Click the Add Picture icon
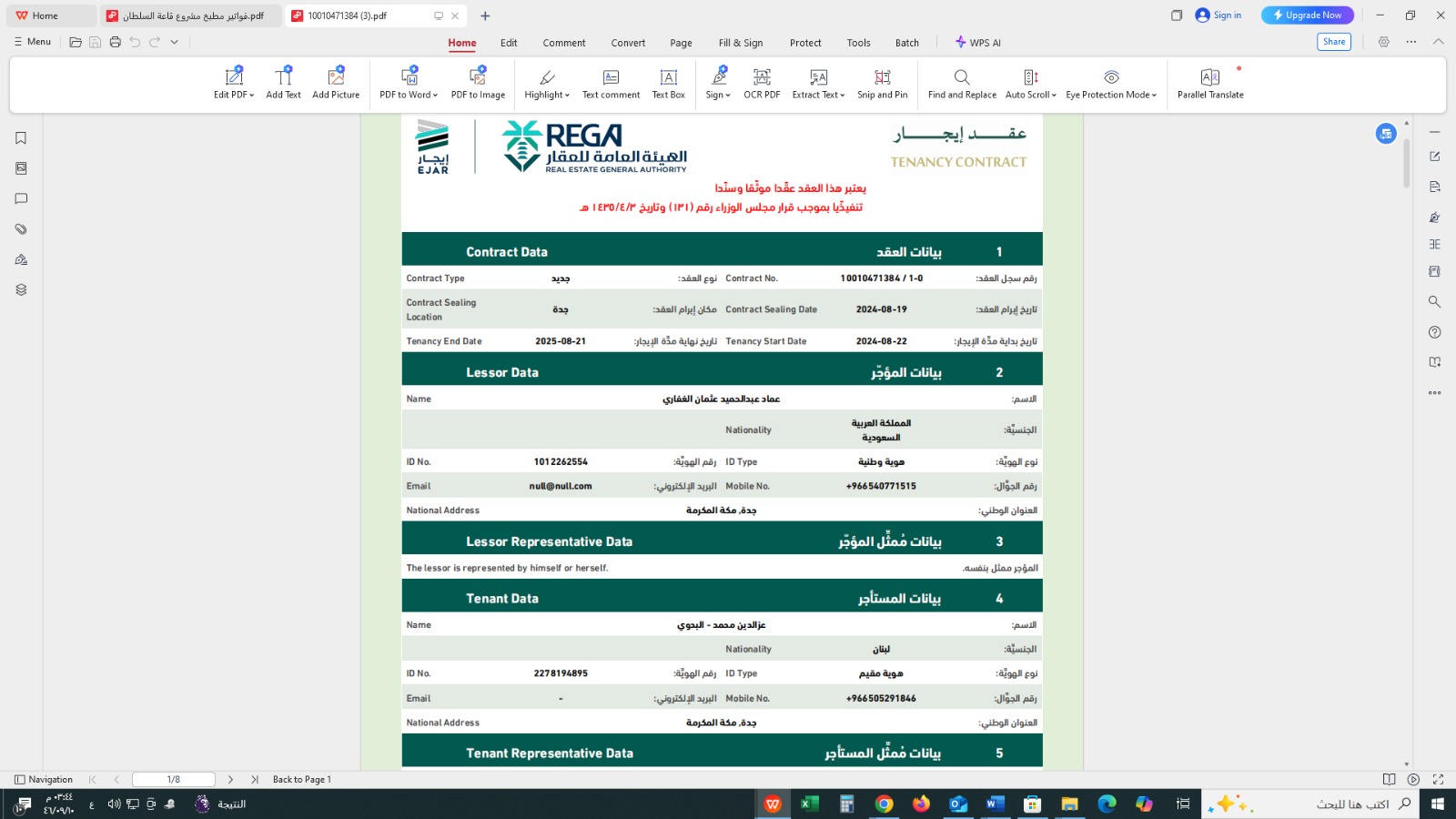Viewport: 1456px width, 819px height. pyautogui.click(x=336, y=78)
